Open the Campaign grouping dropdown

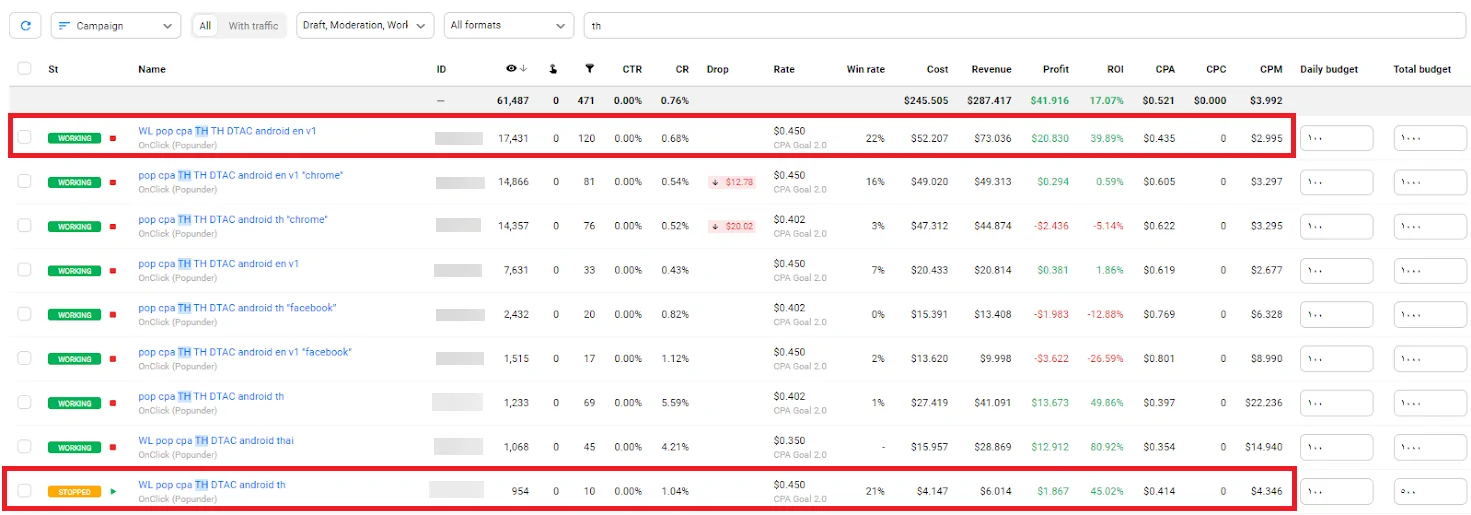point(116,25)
